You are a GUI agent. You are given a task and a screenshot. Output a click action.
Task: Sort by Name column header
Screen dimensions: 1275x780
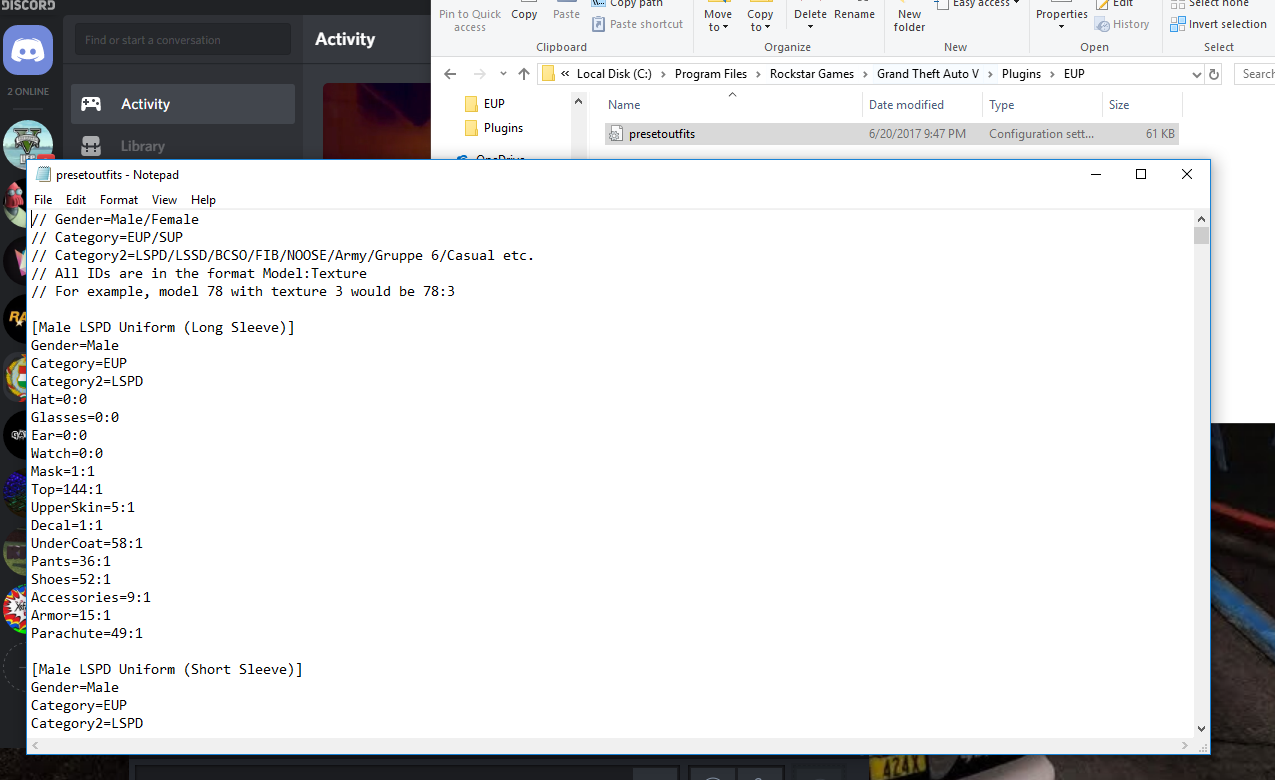[731, 105]
